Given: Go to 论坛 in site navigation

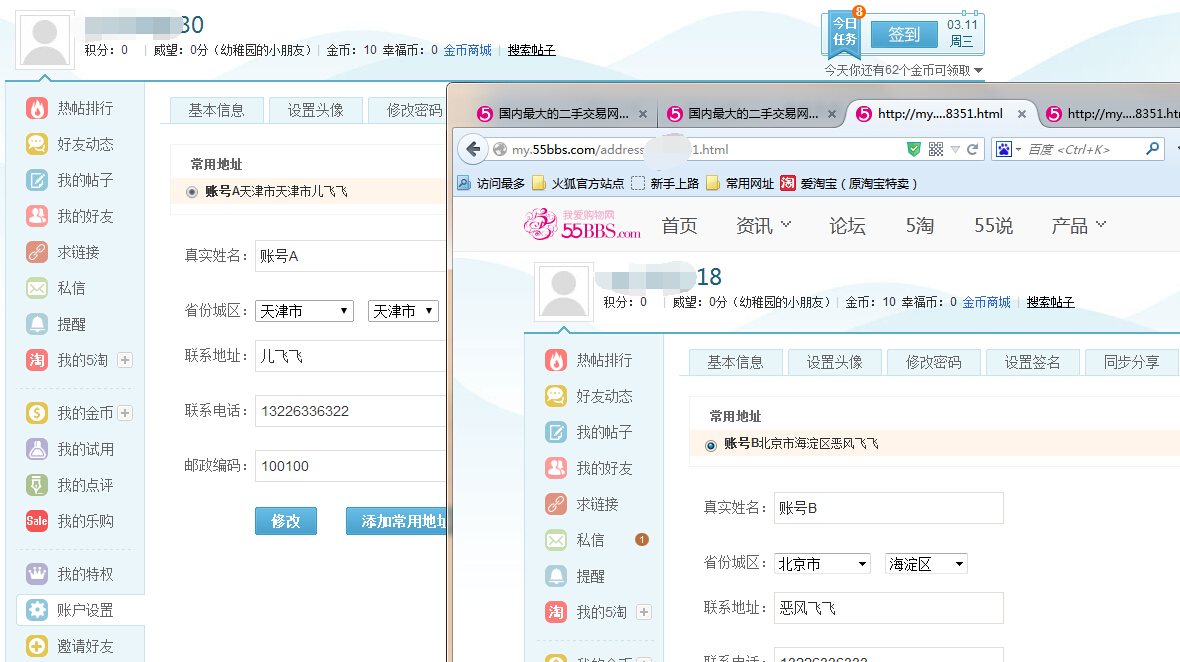Looking at the screenshot, I should click(x=847, y=226).
